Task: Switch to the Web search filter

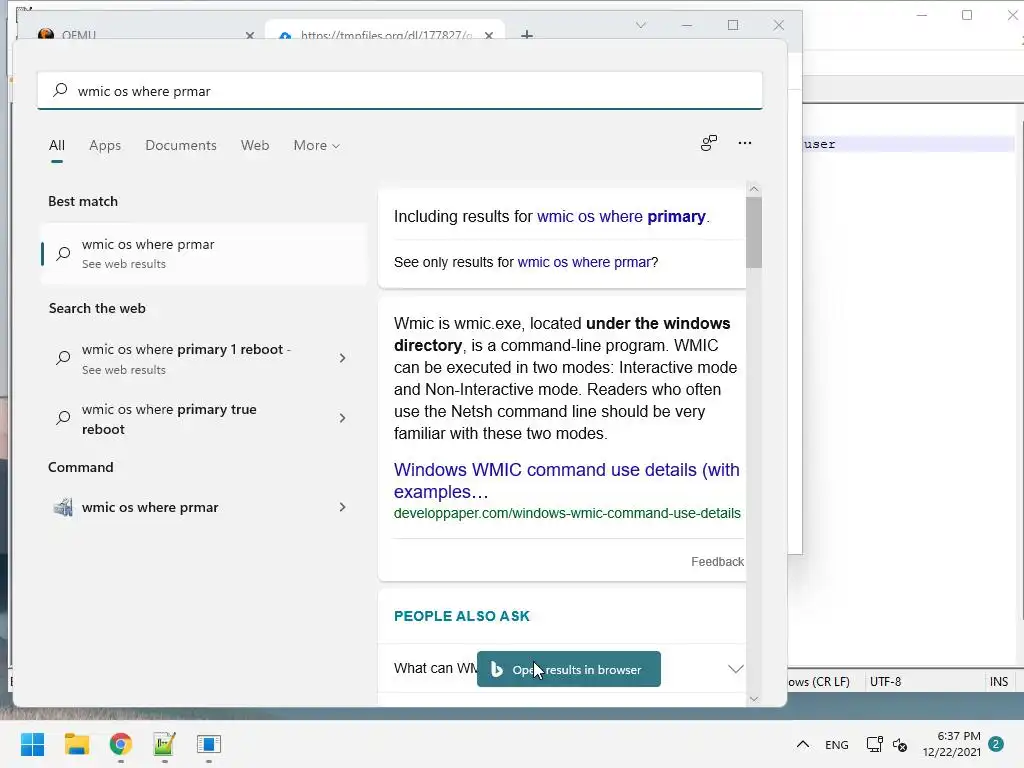Action: (255, 145)
